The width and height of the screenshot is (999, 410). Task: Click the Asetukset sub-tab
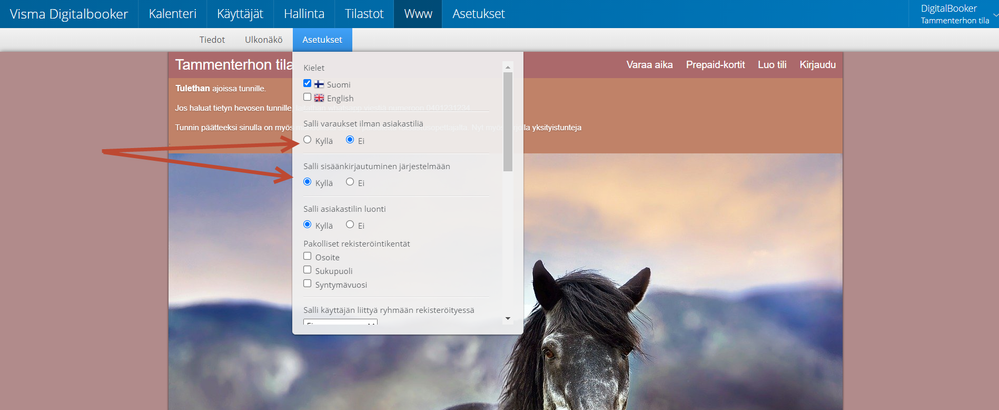(322, 39)
